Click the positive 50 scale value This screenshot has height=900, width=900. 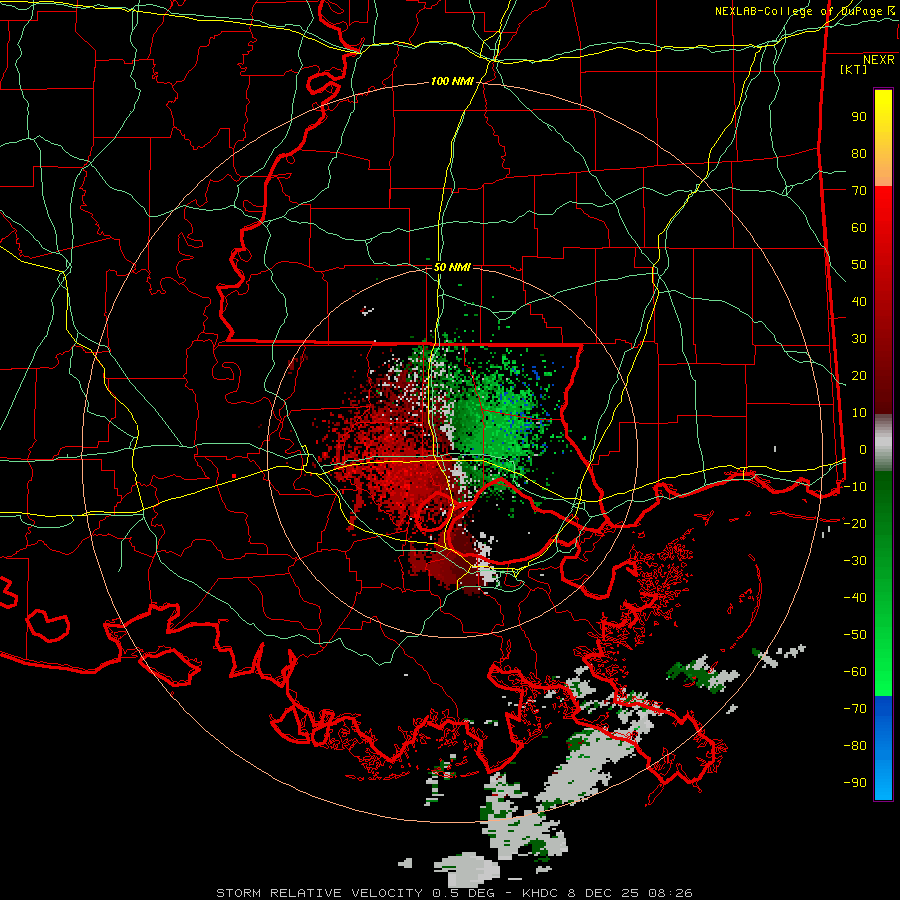859,265
